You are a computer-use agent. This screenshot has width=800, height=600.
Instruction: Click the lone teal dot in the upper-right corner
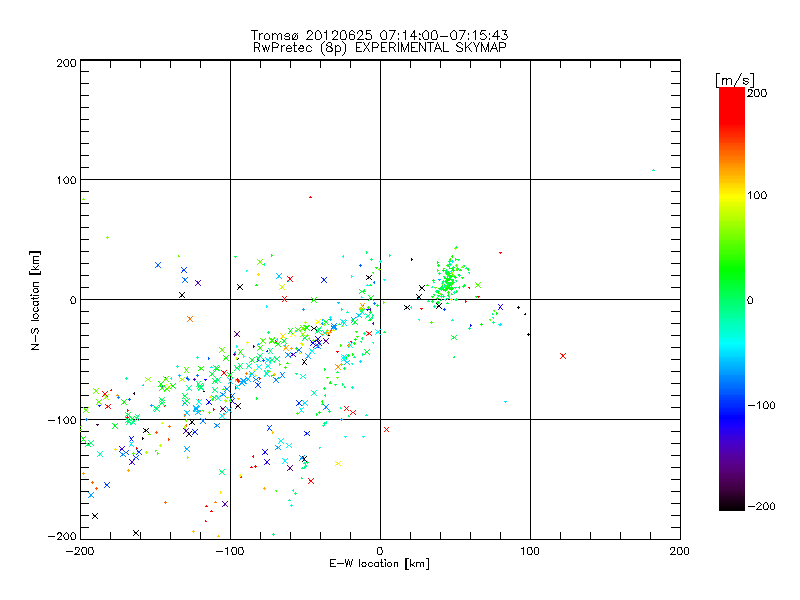click(653, 170)
